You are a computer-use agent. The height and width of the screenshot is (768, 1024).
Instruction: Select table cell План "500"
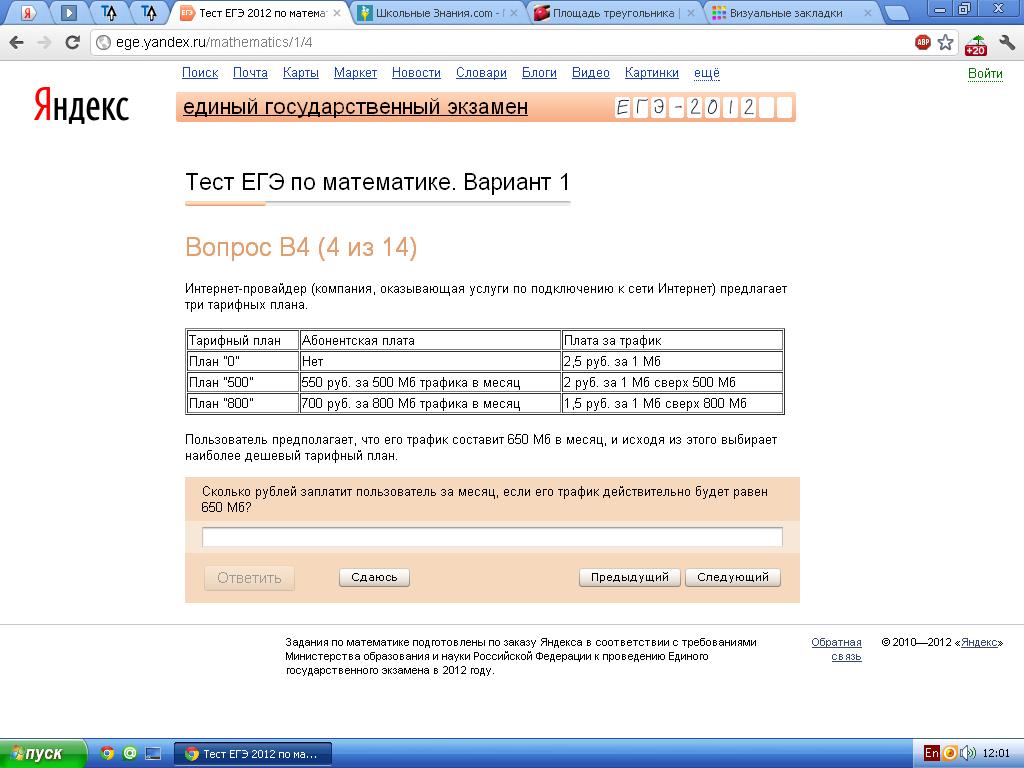[x=242, y=382]
